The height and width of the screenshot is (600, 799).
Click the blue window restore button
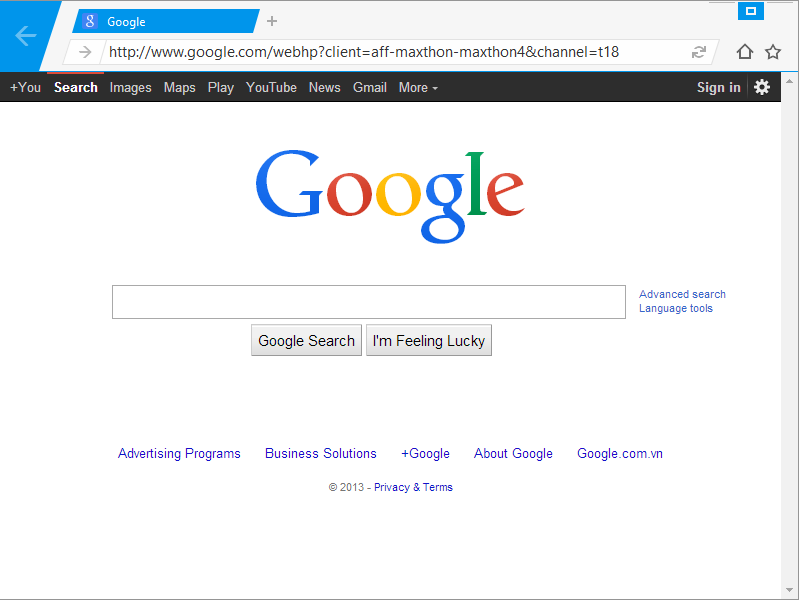(x=751, y=11)
